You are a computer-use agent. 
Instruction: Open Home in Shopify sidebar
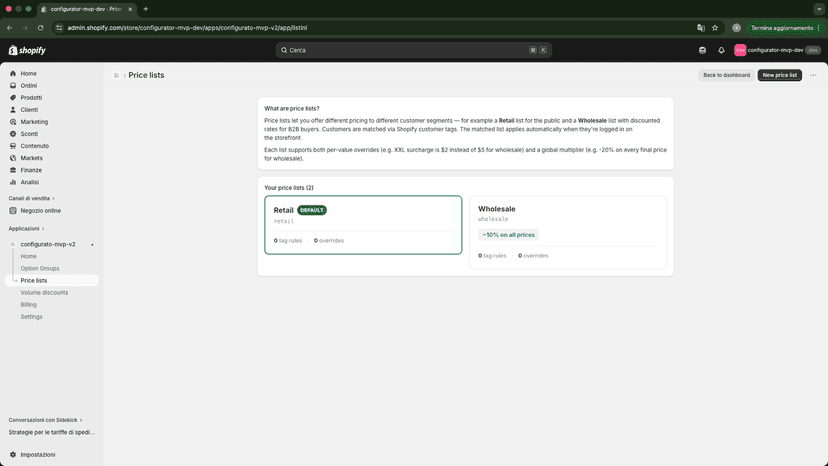click(29, 73)
